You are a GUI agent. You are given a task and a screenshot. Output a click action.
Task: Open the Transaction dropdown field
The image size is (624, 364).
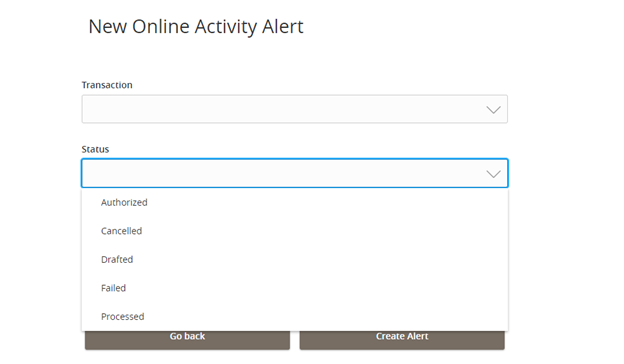click(x=294, y=109)
